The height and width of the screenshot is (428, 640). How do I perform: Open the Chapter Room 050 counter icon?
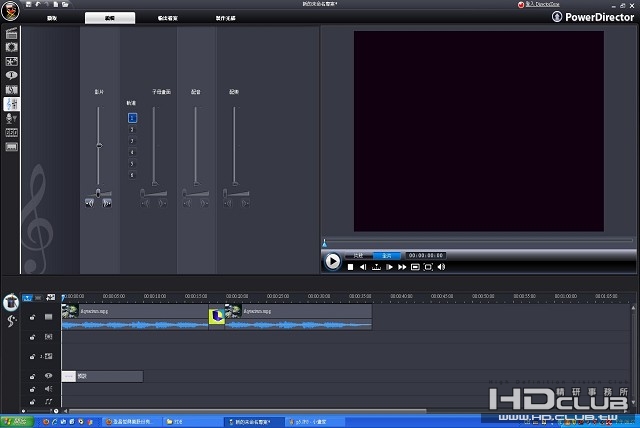11,133
